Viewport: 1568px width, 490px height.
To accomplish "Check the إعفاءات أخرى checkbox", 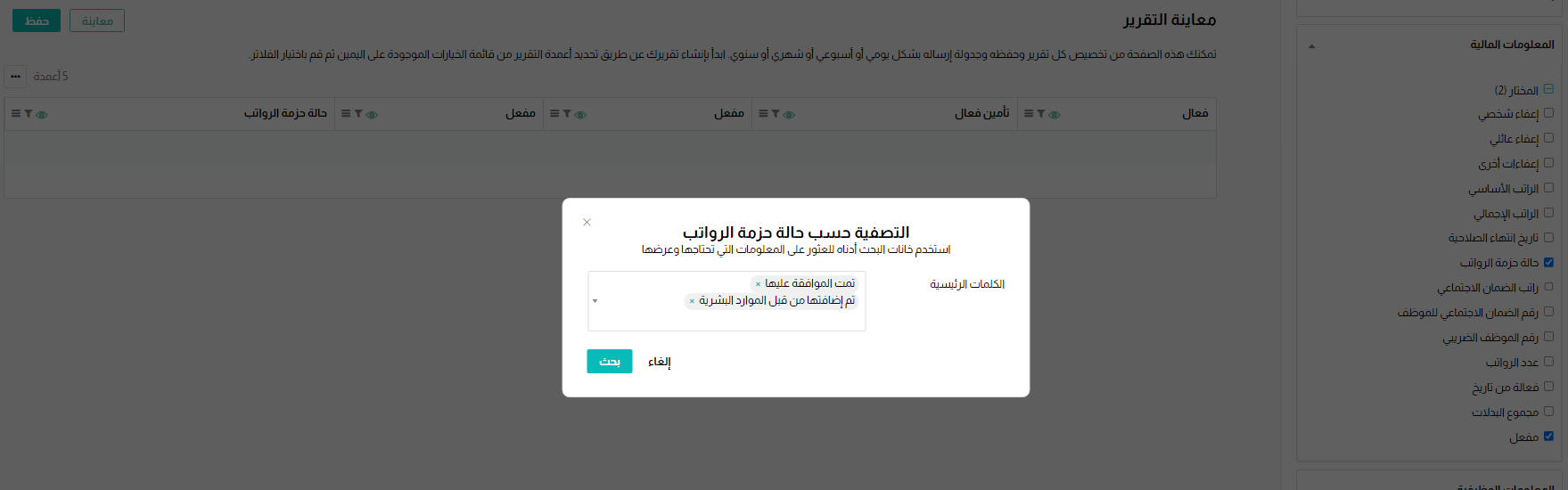I will [1548, 163].
